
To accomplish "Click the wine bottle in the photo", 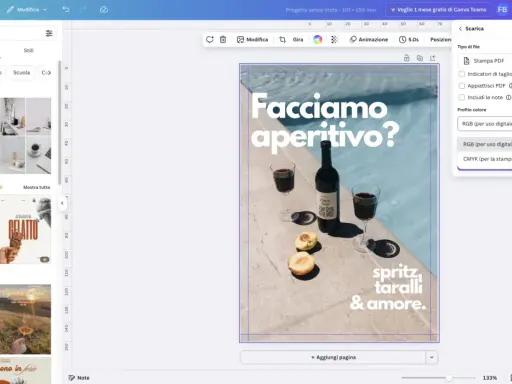I will pos(327,187).
